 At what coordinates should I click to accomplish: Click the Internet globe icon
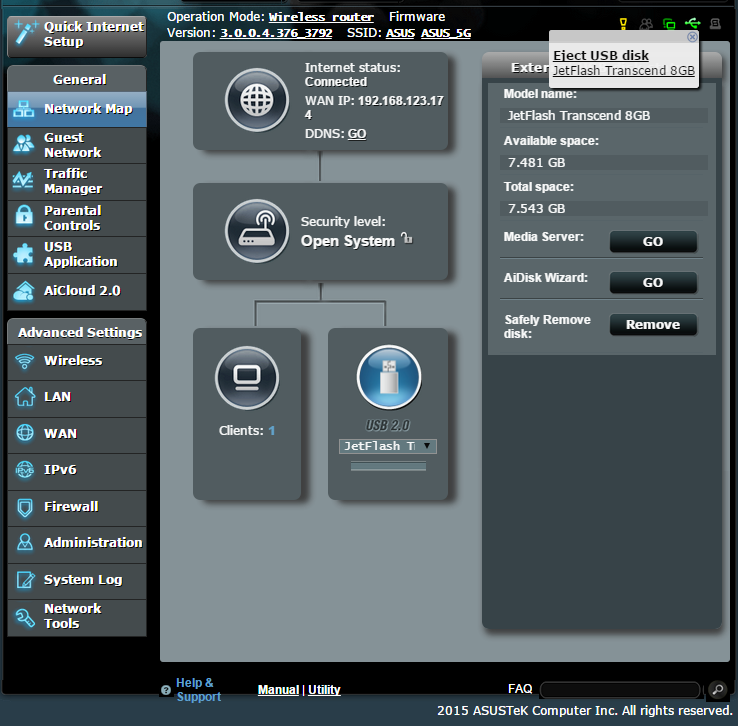(x=257, y=100)
